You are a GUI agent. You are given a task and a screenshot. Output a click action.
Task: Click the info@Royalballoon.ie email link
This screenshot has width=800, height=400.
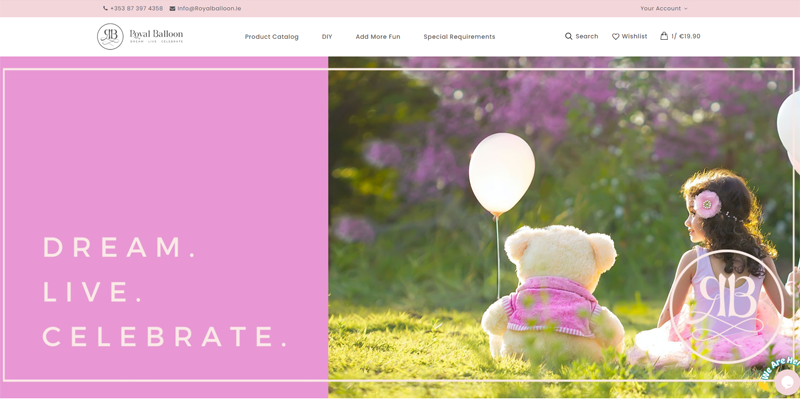tap(209, 9)
